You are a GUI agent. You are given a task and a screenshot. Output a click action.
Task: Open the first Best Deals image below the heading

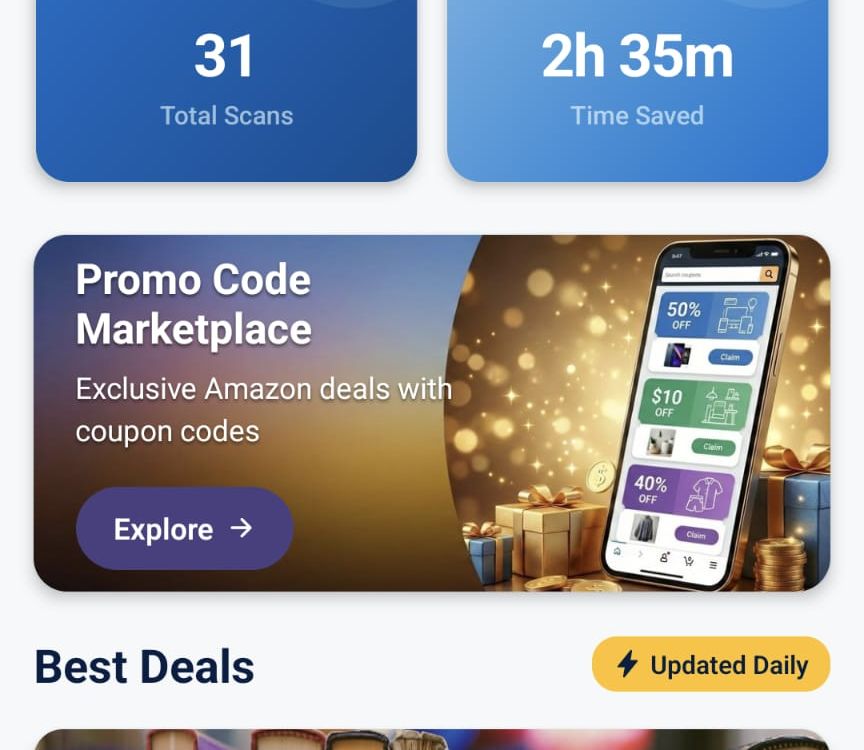click(432, 740)
